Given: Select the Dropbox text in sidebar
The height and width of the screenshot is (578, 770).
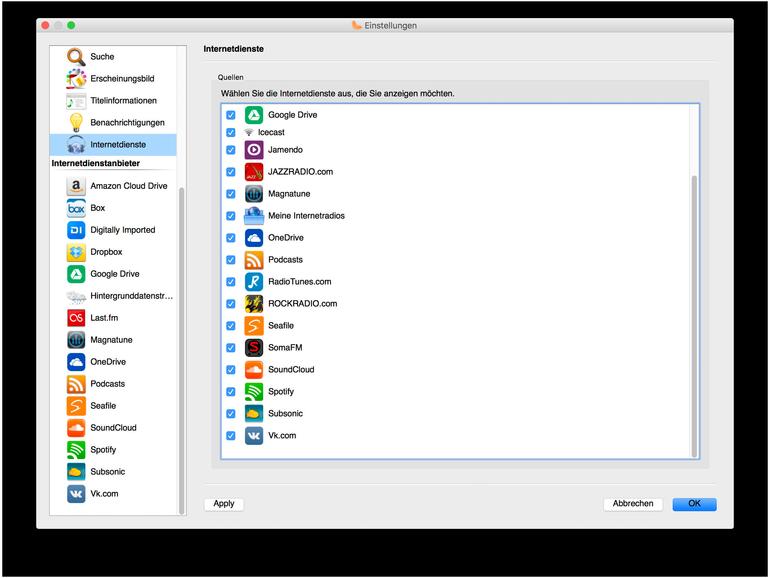Looking at the screenshot, I should click(x=106, y=252).
